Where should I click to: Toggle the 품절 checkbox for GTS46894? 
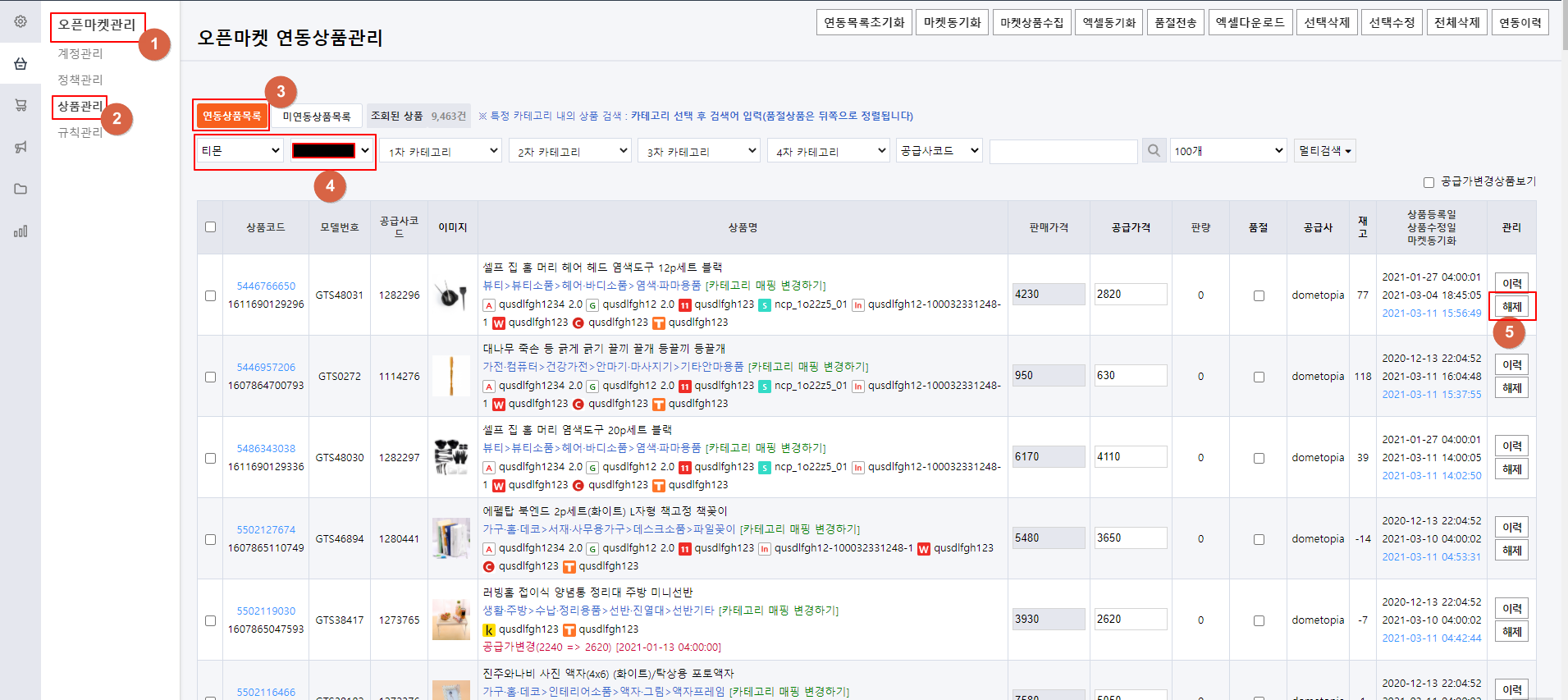[x=1259, y=539]
